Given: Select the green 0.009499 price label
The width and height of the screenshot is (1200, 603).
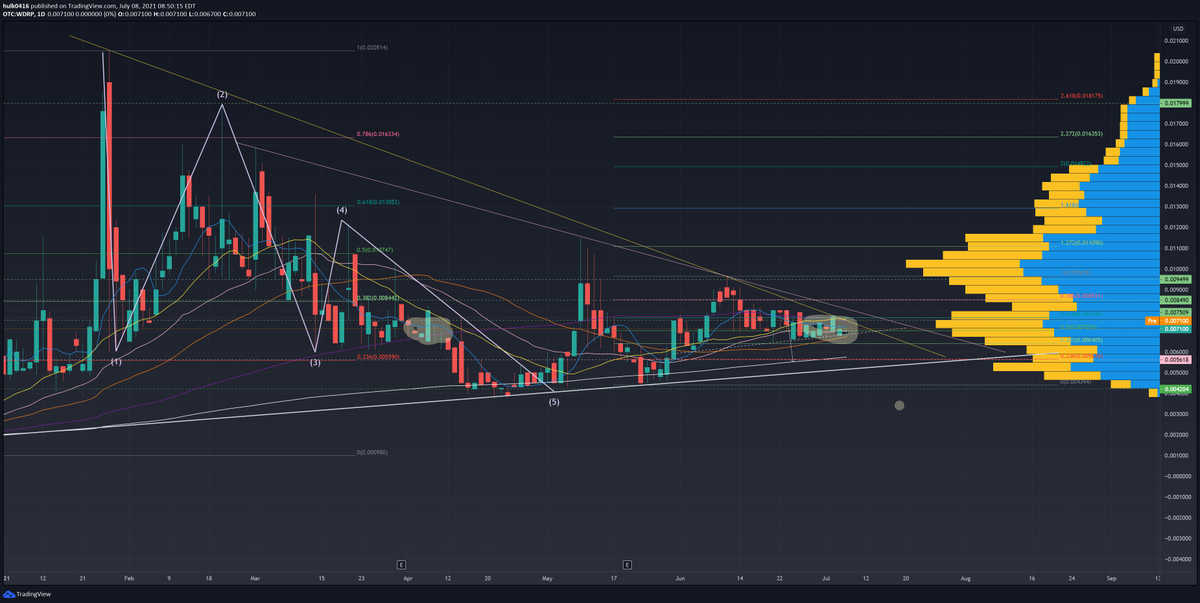Looking at the screenshot, I should (1175, 281).
